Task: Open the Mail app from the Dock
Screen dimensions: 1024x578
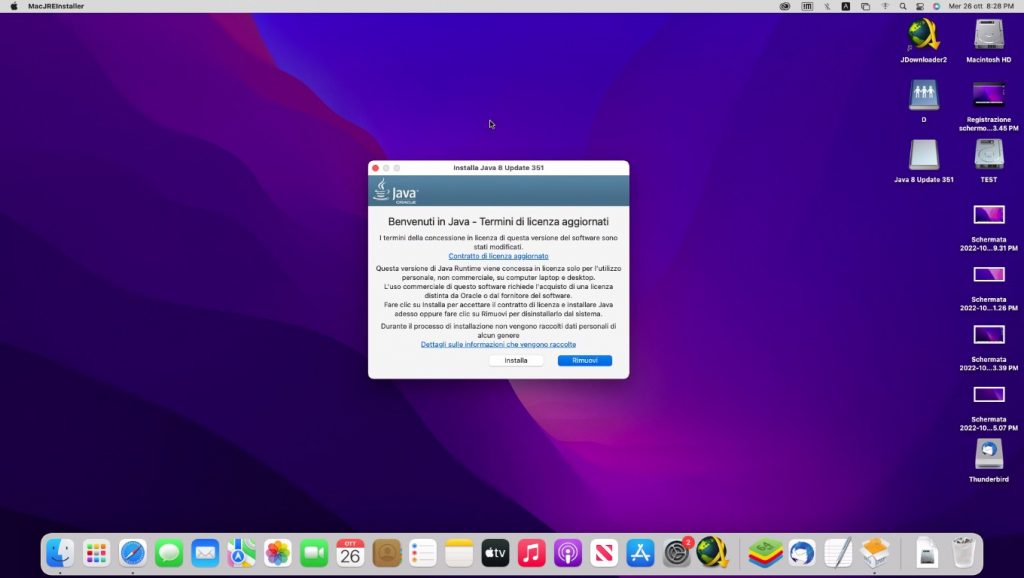Action: (x=204, y=551)
